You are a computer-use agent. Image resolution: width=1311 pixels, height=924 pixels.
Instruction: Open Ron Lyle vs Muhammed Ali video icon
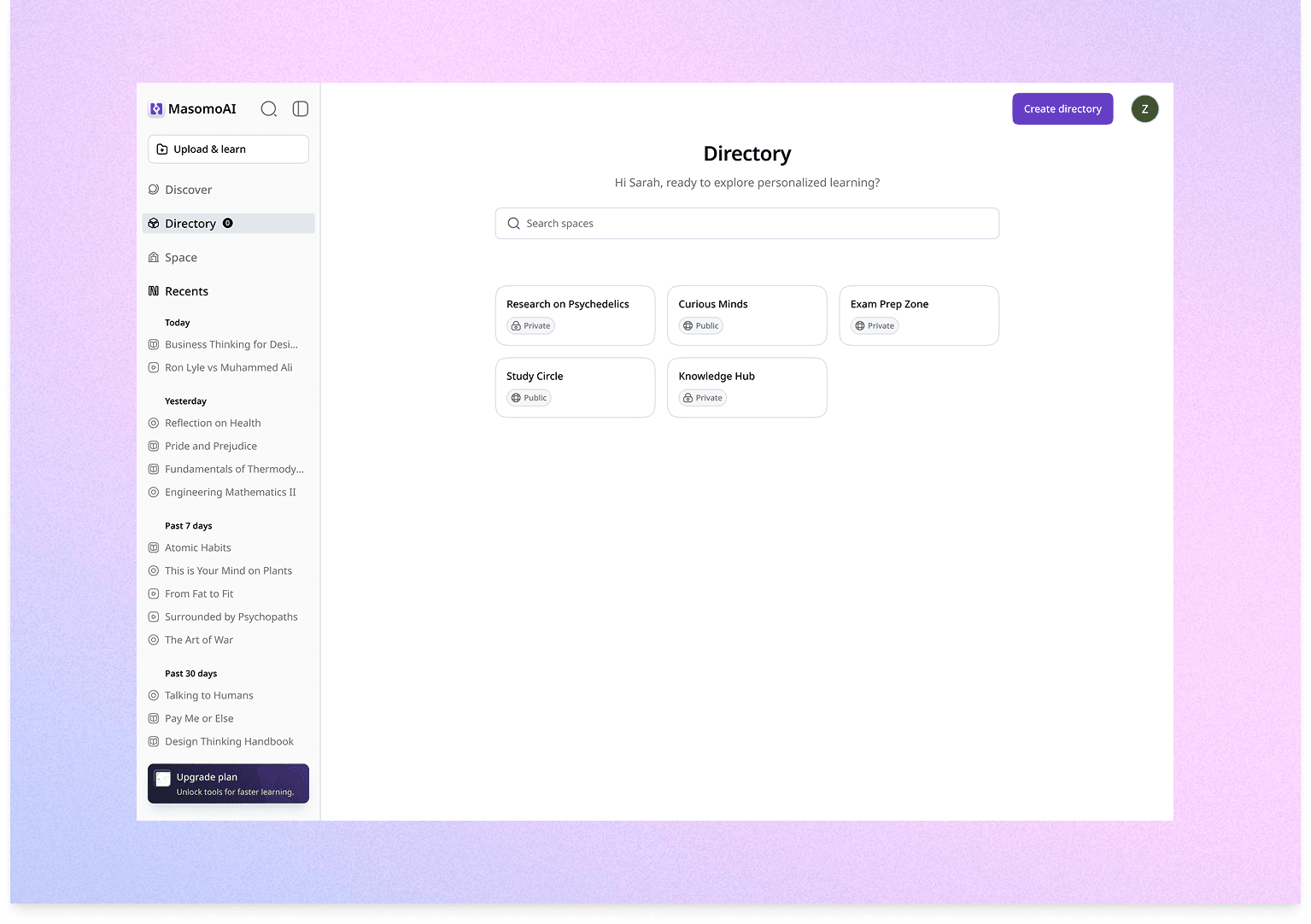(154, 368)
